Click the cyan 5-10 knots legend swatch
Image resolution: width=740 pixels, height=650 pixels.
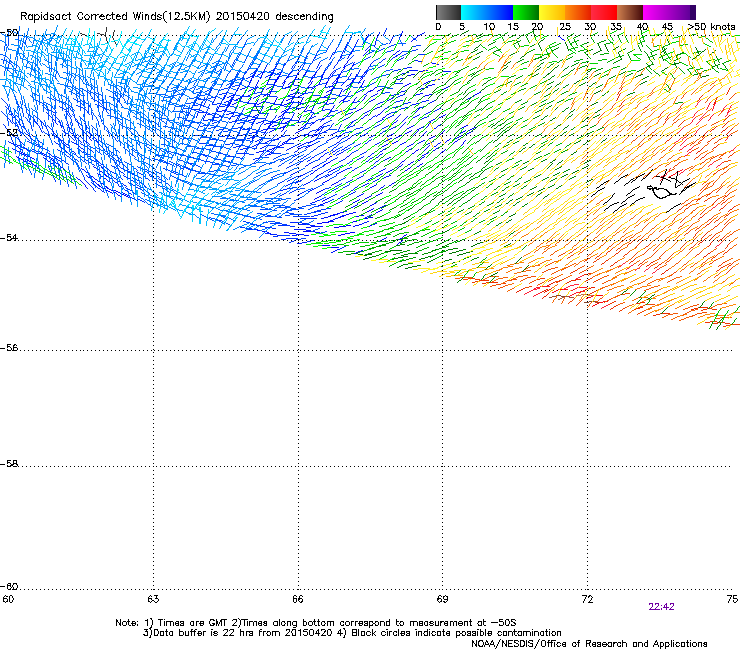tap(474, 12)
